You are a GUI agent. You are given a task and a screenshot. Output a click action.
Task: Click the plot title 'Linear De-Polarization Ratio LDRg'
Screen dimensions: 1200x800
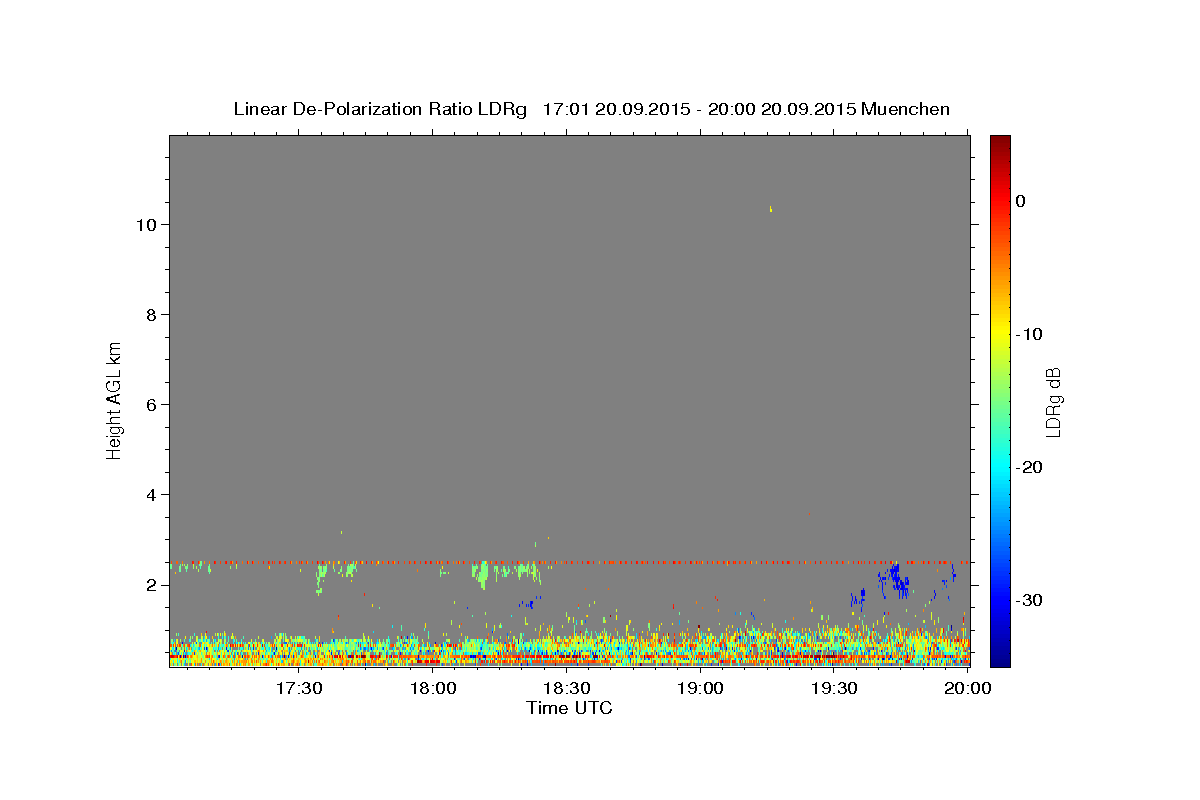(x=380, y=109)
